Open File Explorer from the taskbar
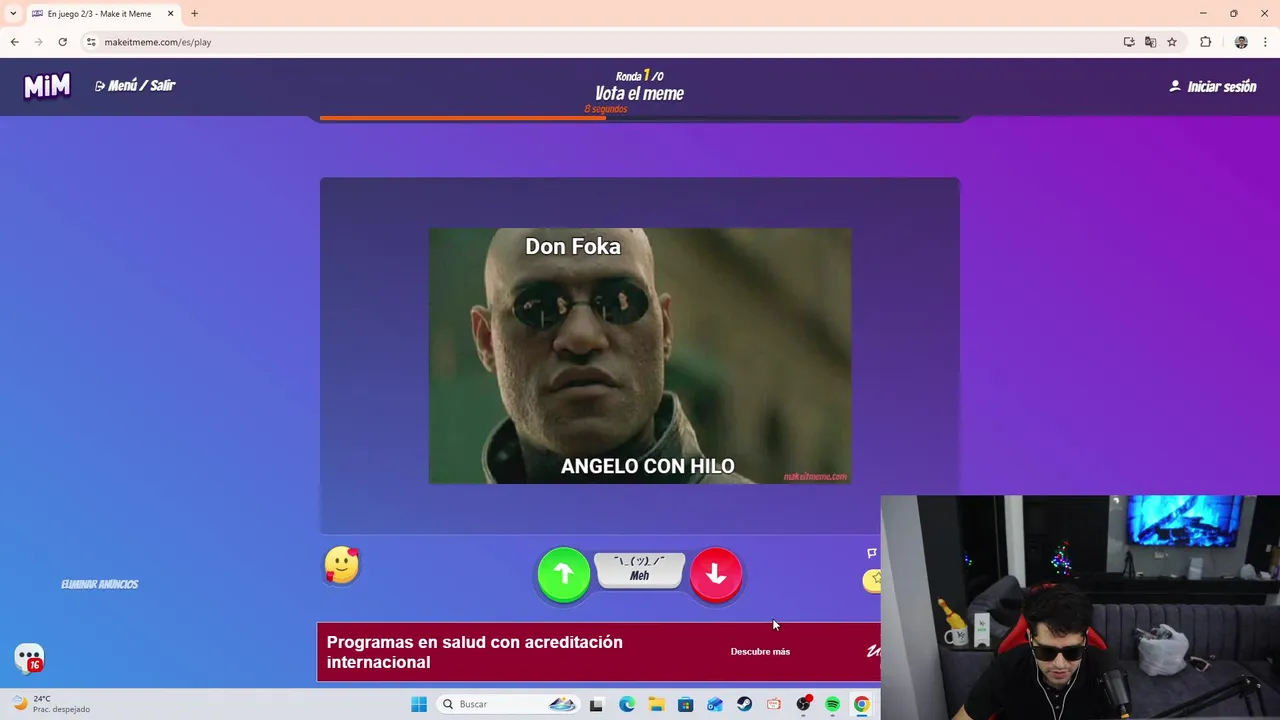The image size is (1280, 720). pos(656,704)
